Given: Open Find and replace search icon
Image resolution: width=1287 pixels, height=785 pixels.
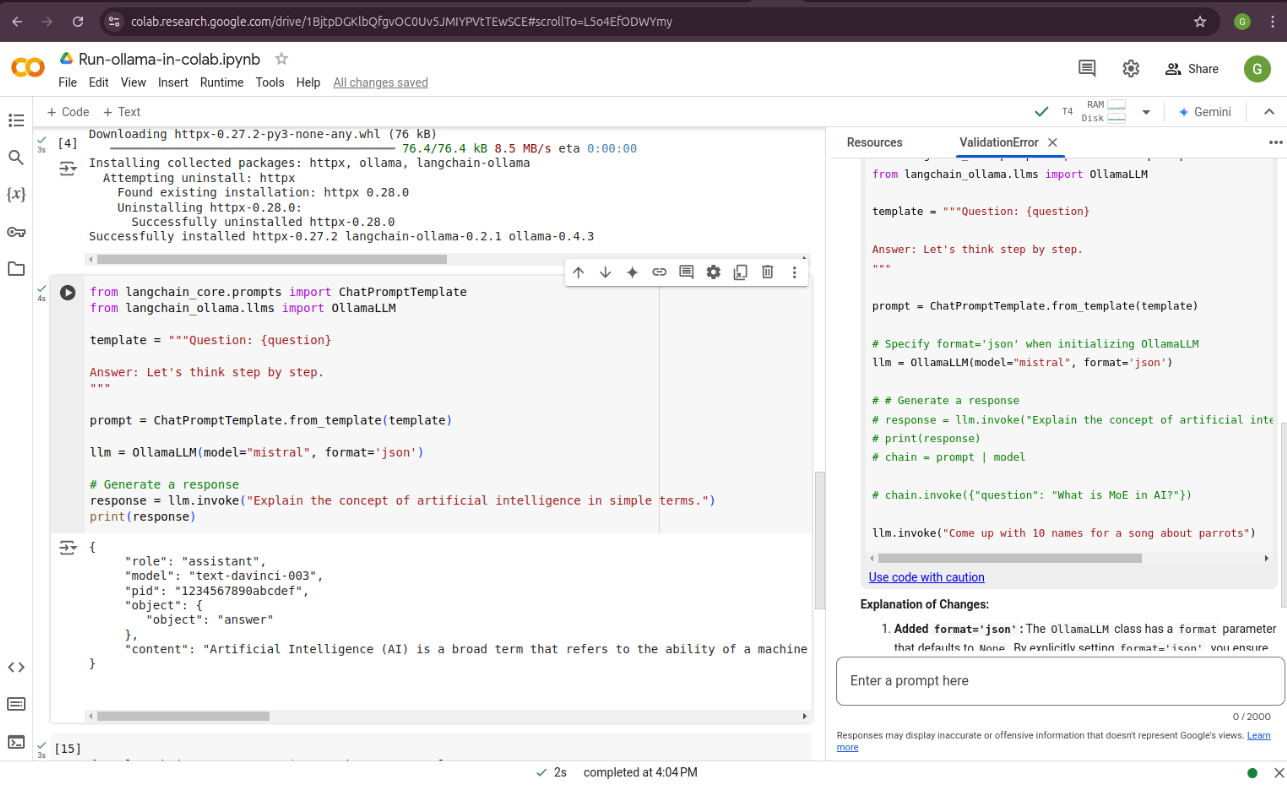Looking at the screenshot, I should [16, 157].
